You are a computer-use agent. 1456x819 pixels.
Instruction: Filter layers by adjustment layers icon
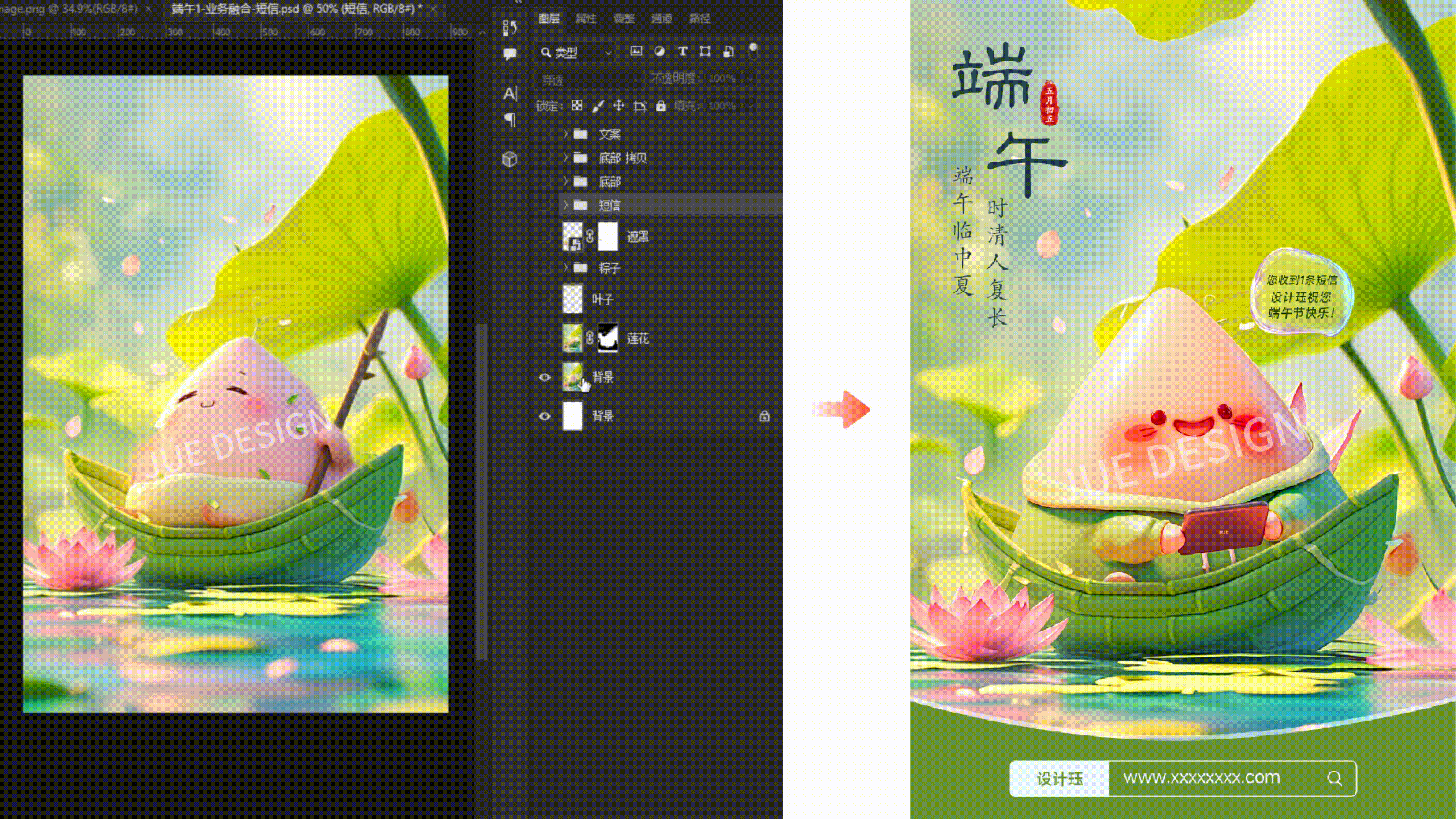click(x=659, y=52)
